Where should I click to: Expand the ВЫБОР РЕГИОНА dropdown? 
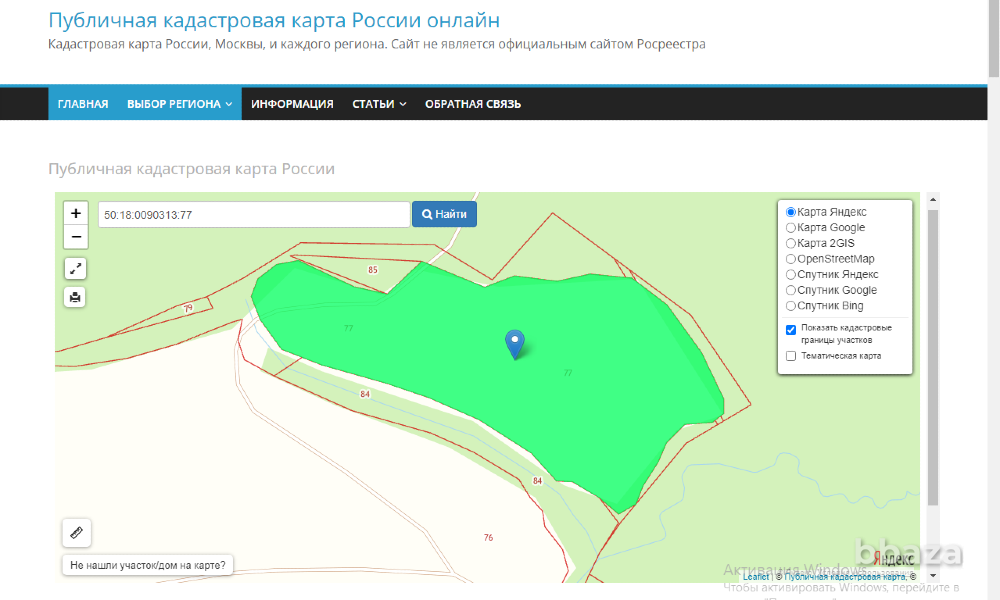point(177,103)
